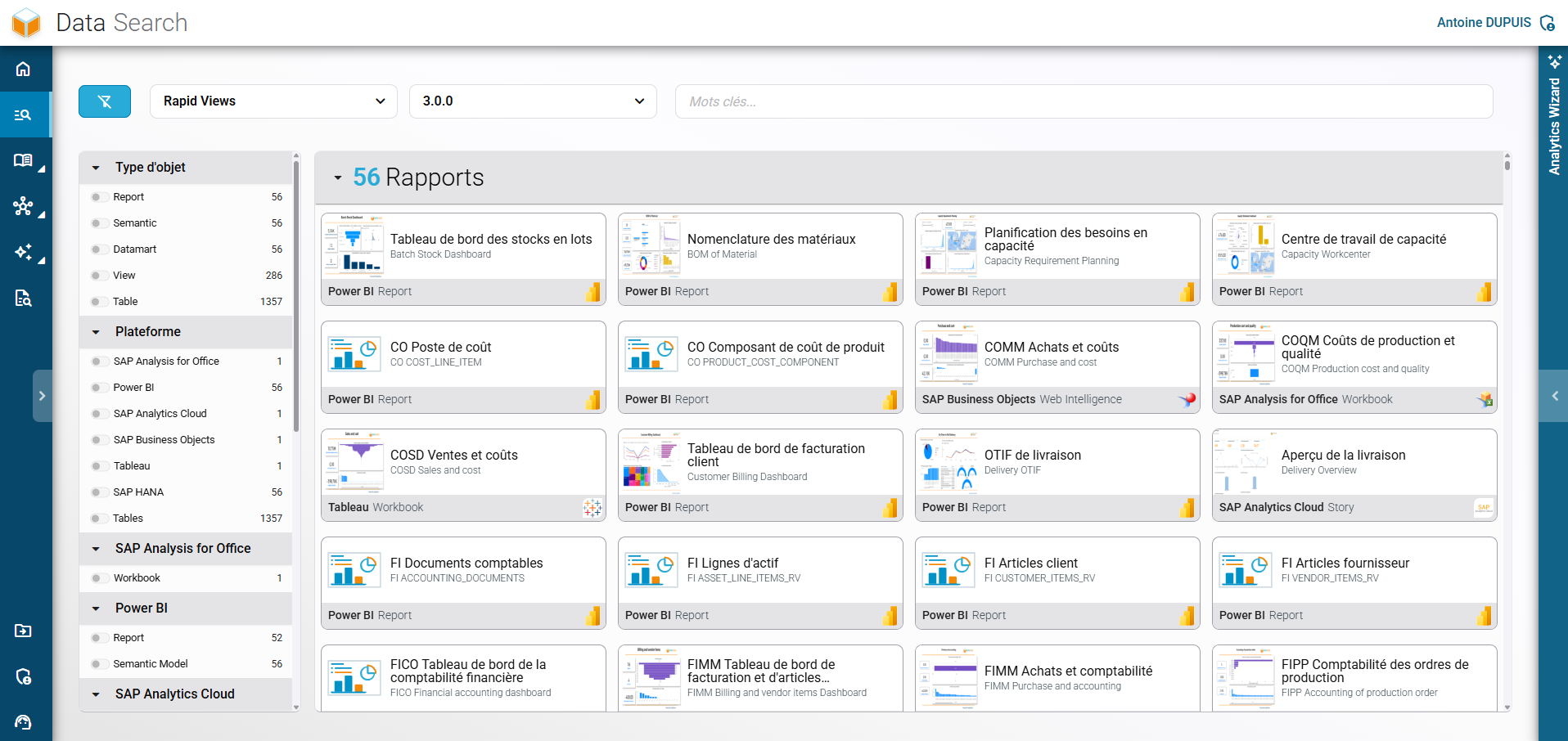Toggle the SAP Analytics Cloud platform filter

coord(100,414)
